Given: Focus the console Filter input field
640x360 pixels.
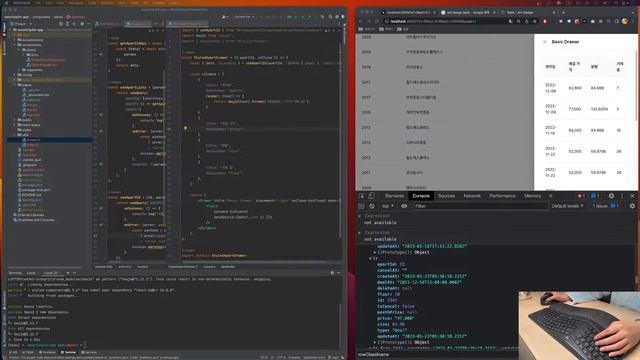Looking at the screenshot, I should pyautogui.click(x=480, y=206).
